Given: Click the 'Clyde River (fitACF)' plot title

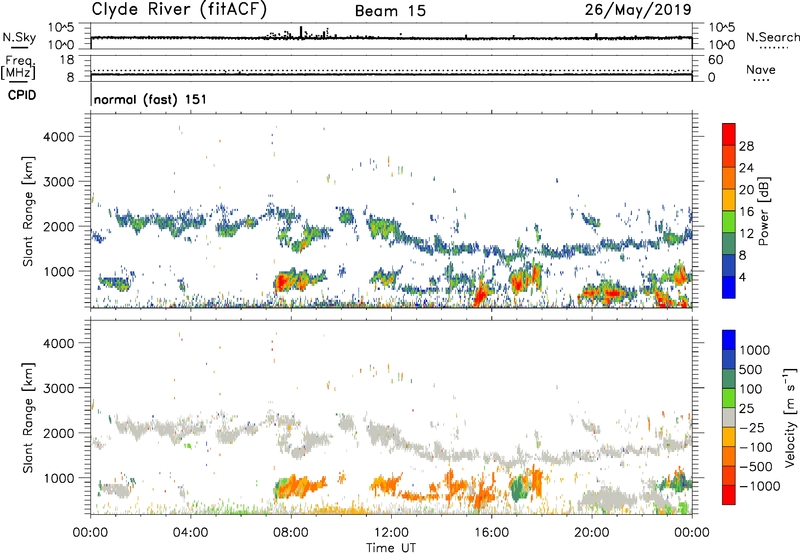Looking at the screenshot, I should click(x=179, y=9).
